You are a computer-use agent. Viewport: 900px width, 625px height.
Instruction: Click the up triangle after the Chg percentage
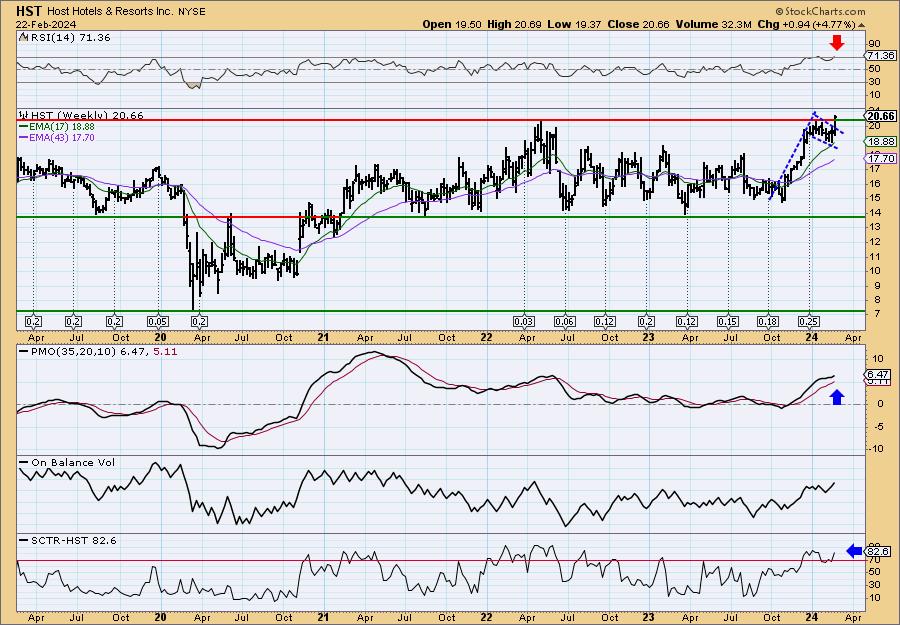click(x=862, y=25)
